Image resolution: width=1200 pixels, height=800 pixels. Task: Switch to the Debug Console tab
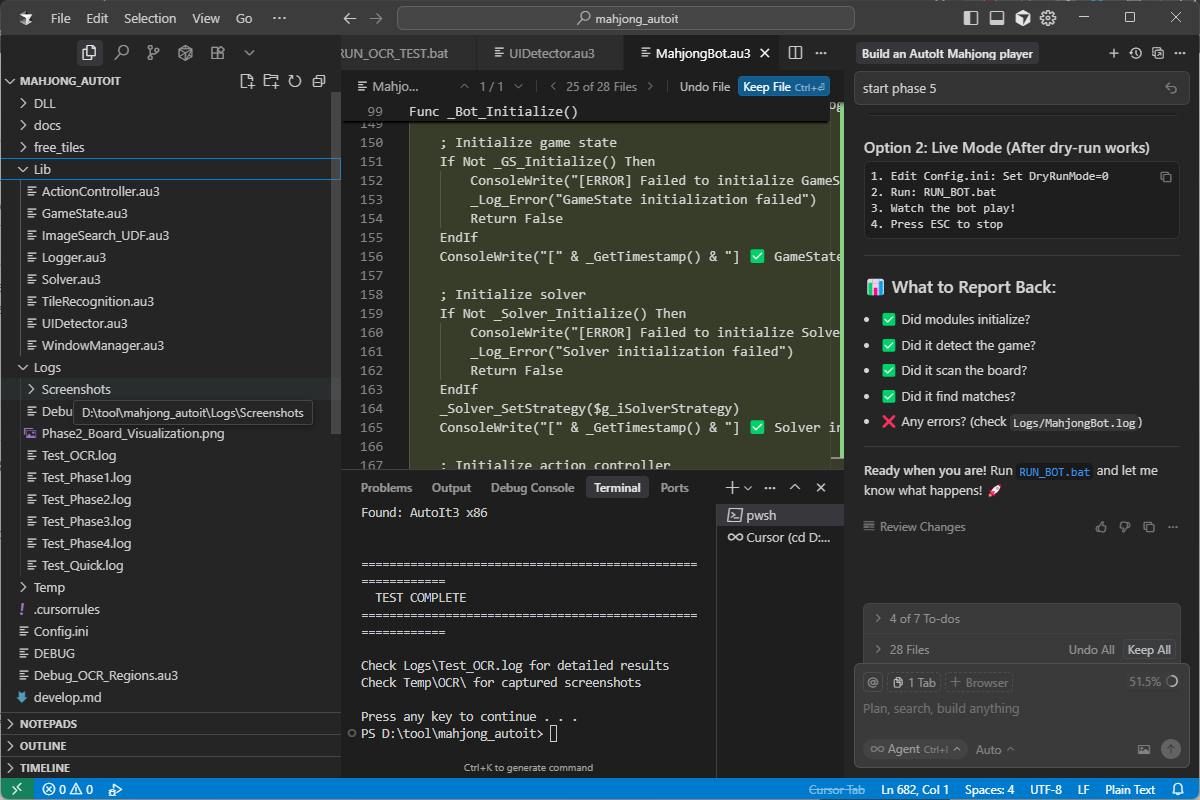532,488
